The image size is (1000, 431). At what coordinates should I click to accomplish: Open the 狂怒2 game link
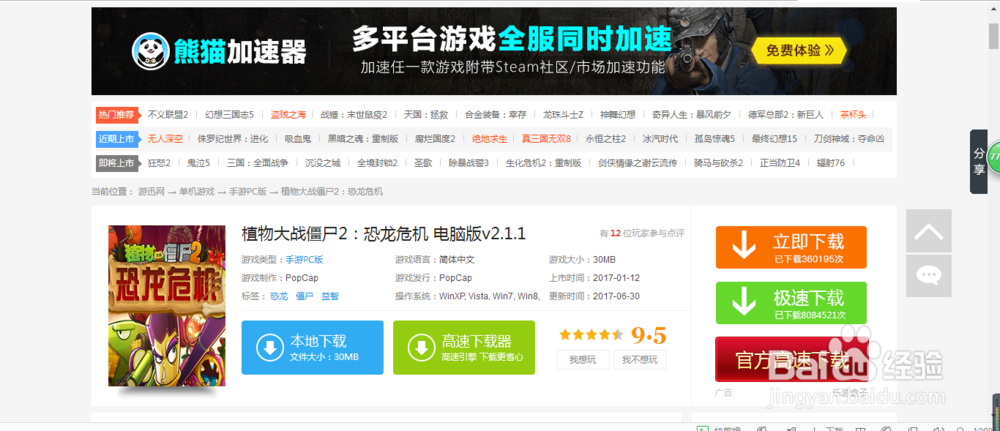coord(159,163)
